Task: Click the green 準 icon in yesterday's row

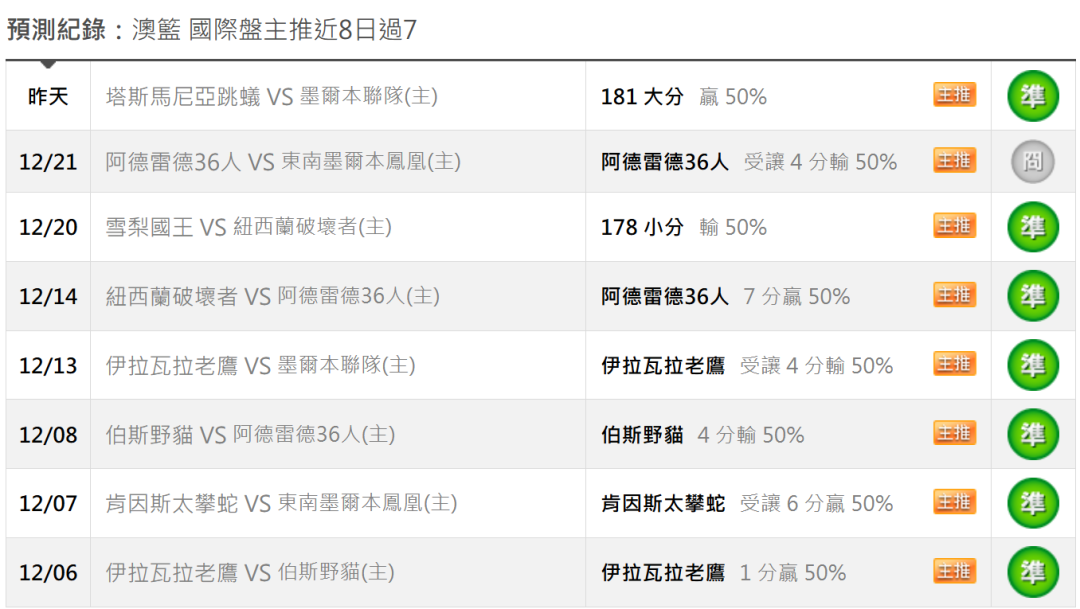Action: 1032,96
